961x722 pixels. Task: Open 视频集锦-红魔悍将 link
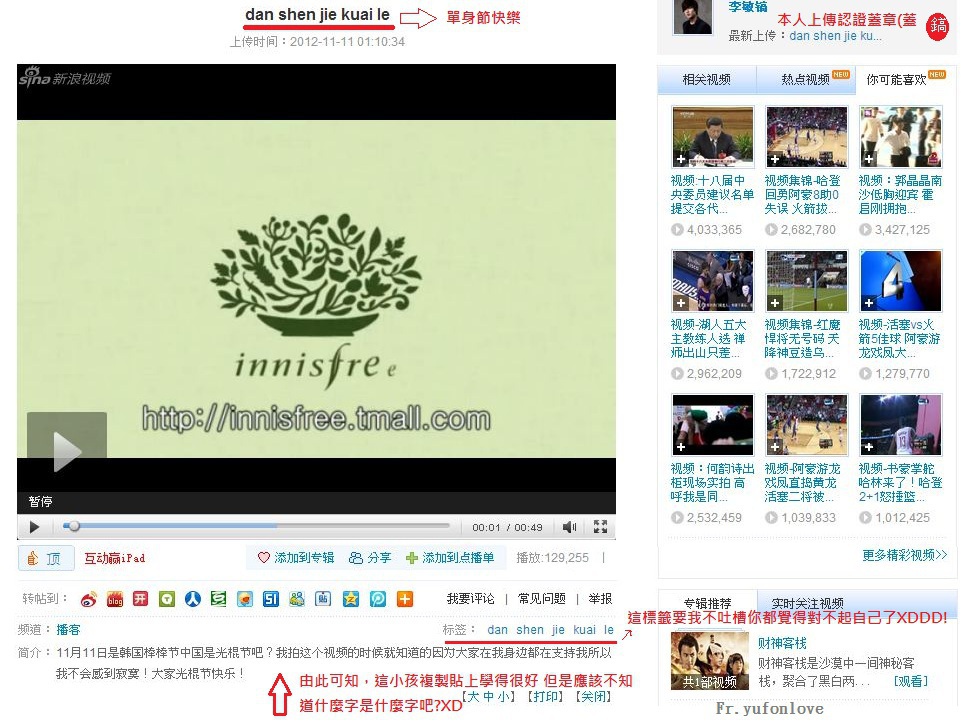802,339
